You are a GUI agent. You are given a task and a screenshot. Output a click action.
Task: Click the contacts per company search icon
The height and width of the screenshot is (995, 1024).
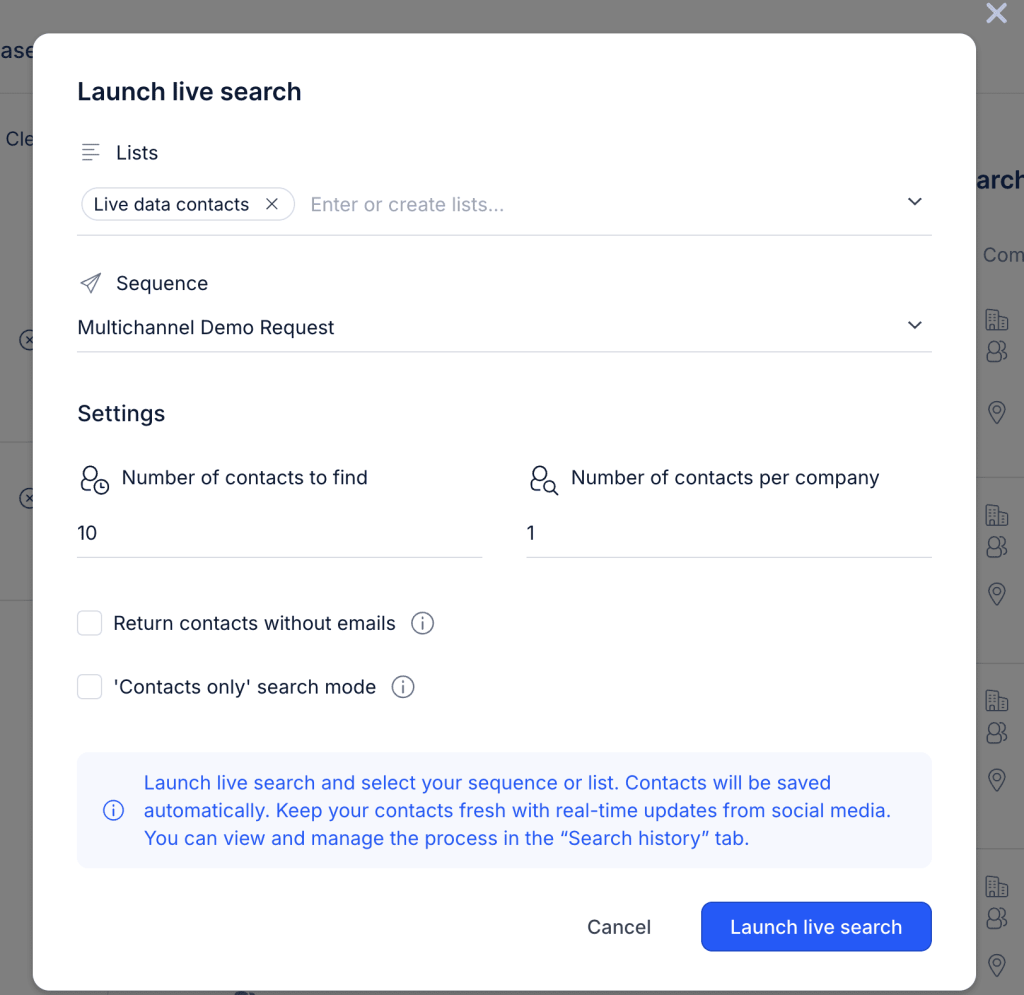(543, 479)
